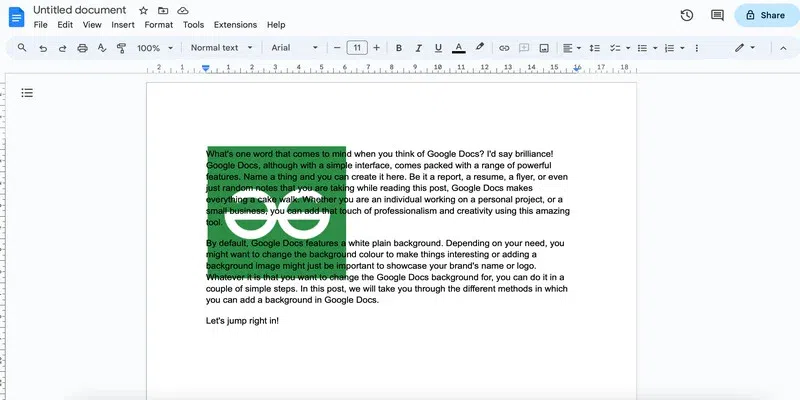Viewport: 800px width, 400px height.
Task: Click the Share button
Action: pos(767,15)
